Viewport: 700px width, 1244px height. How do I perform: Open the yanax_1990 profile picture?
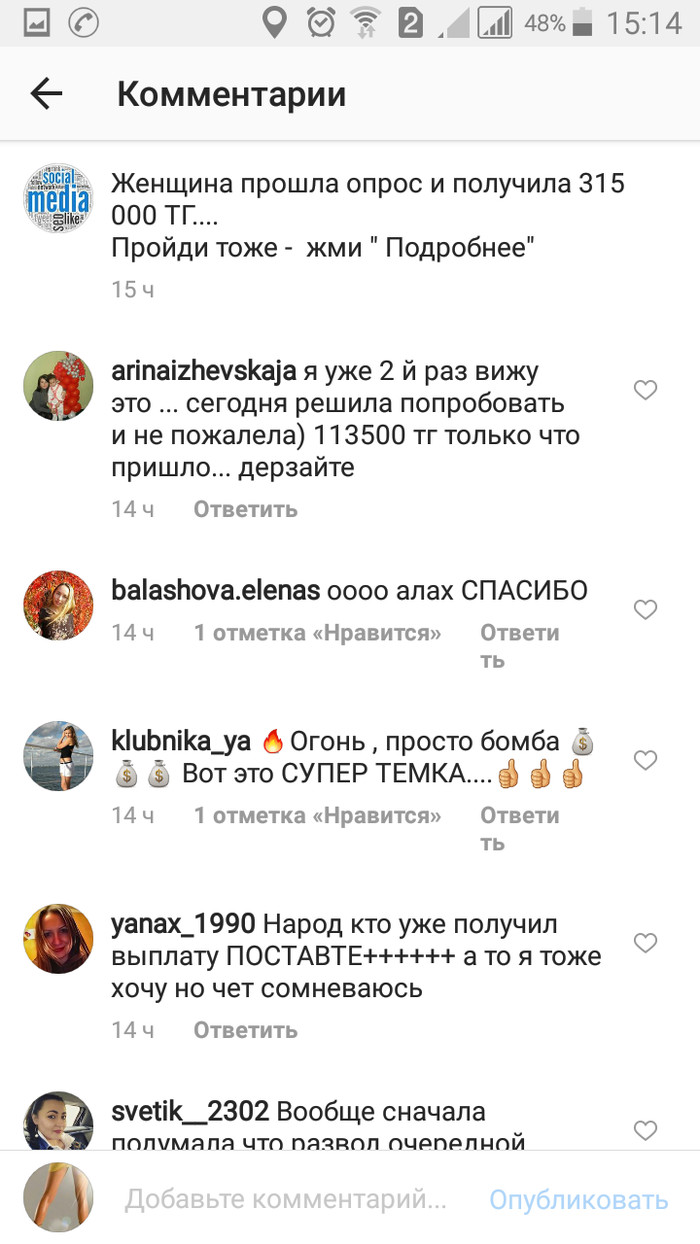pyautogui.click(x=58, y=938)
